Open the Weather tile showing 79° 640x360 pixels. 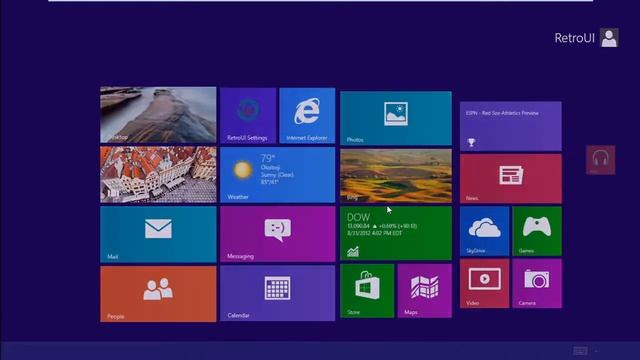278,175
